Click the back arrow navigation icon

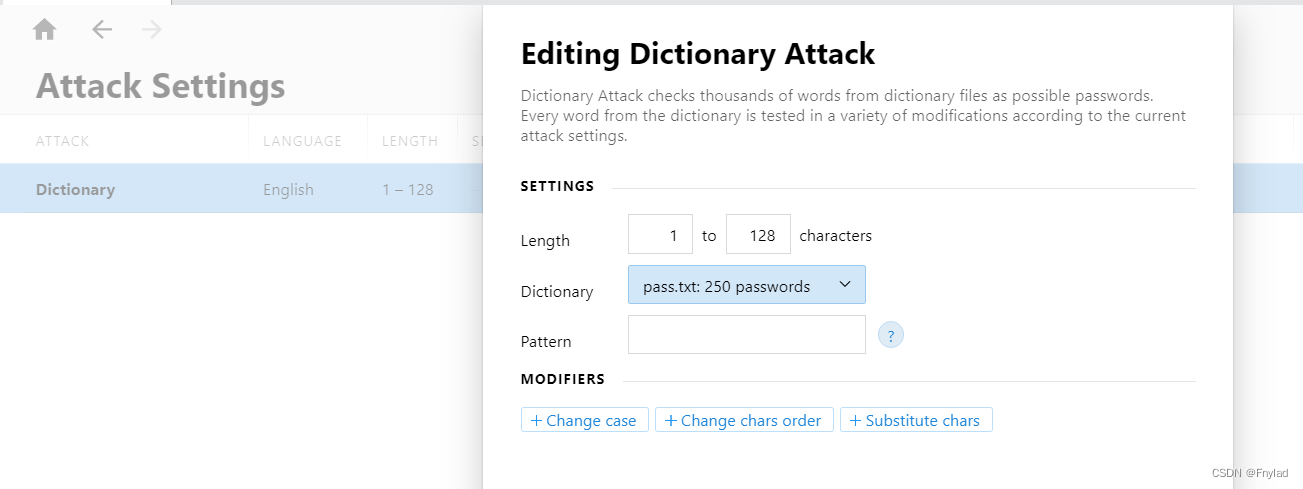point(102,30)
